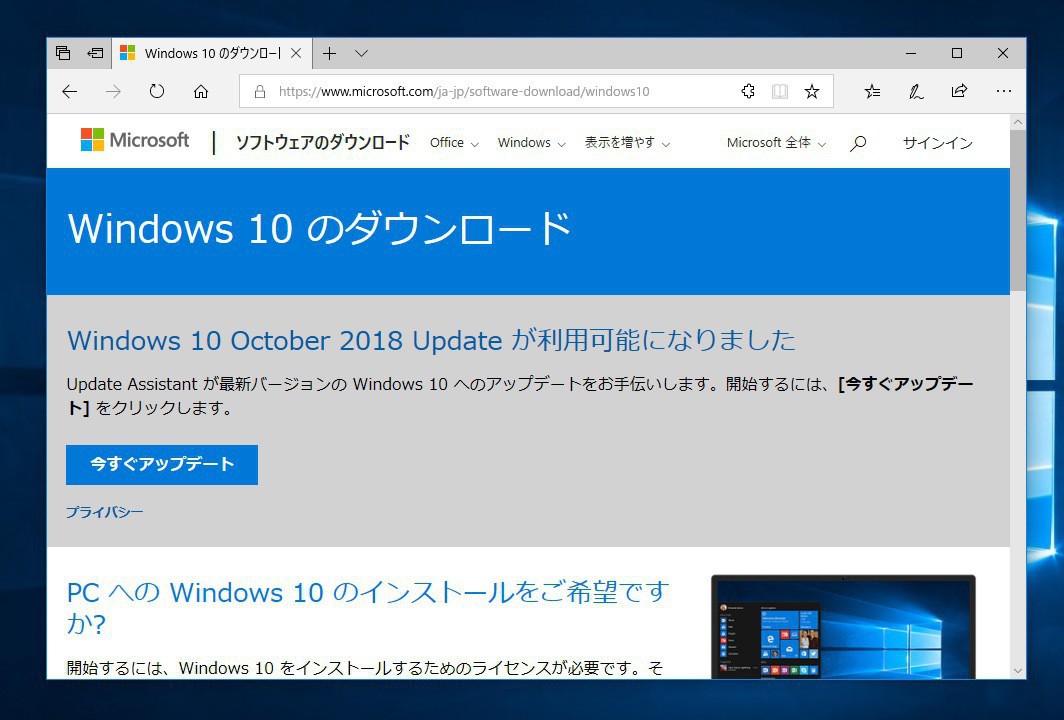This screenshot has width=1064, height=720.
Task: Click scrollbar up arrow
Action: pos(1018,122)
